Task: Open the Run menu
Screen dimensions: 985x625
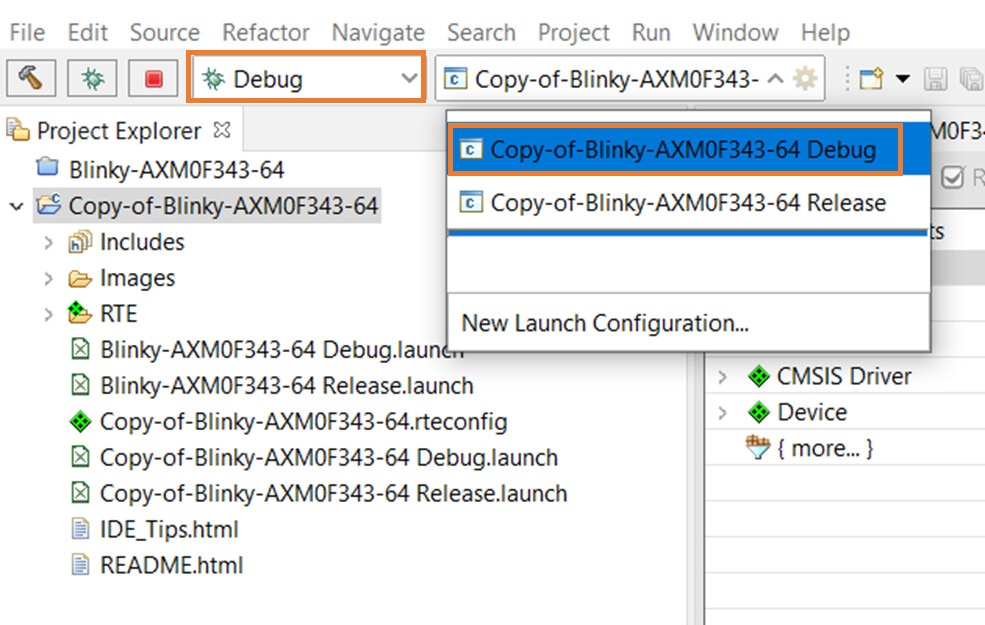Action: point(650,31)
